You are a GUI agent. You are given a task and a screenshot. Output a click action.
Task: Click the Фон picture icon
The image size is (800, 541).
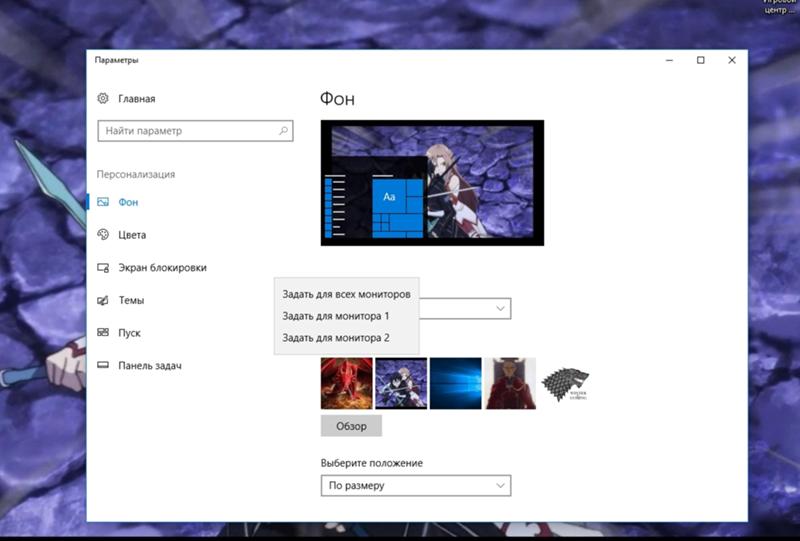click(103, 202)
